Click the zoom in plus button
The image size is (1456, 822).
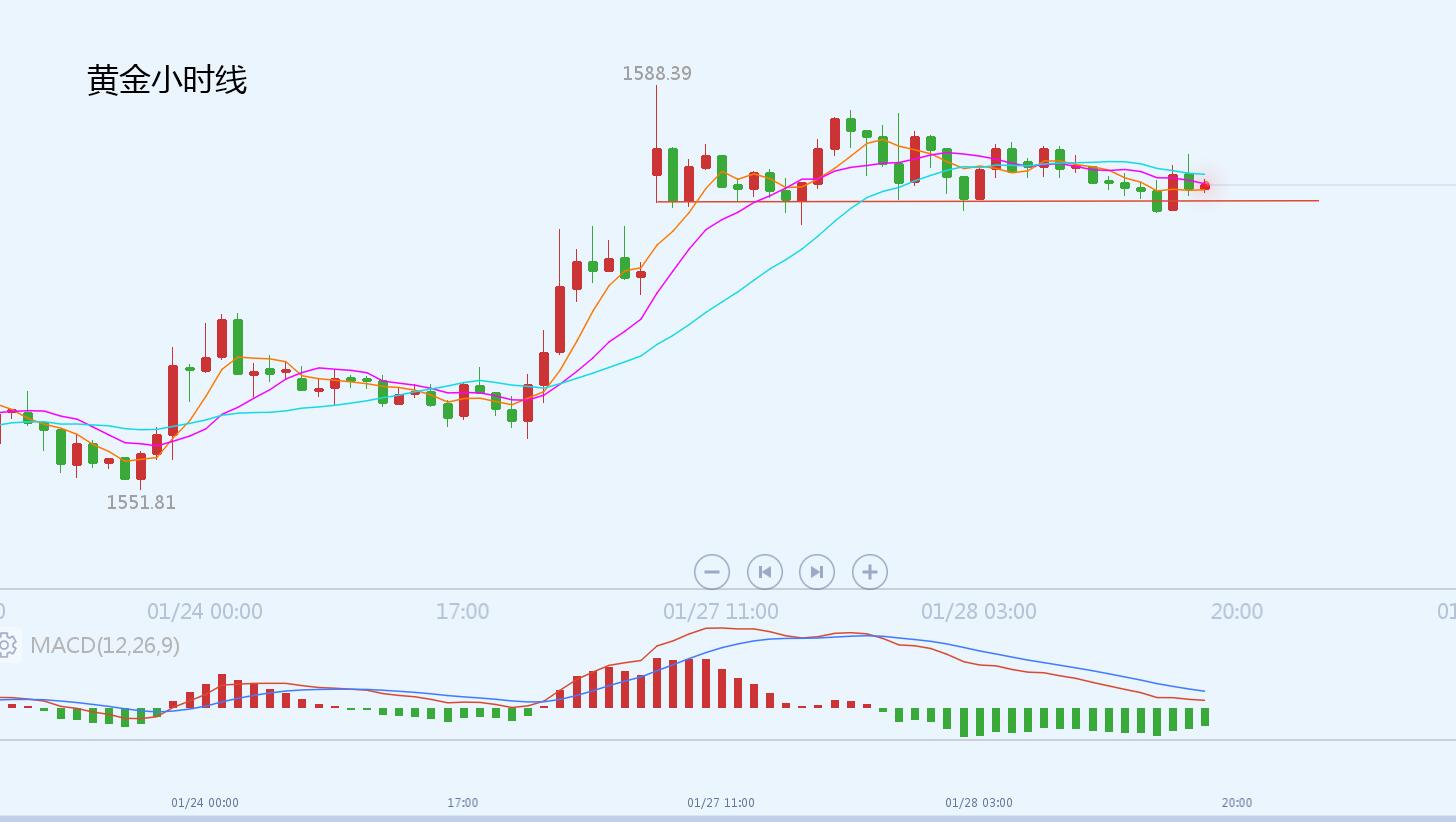tap(869, 572)
